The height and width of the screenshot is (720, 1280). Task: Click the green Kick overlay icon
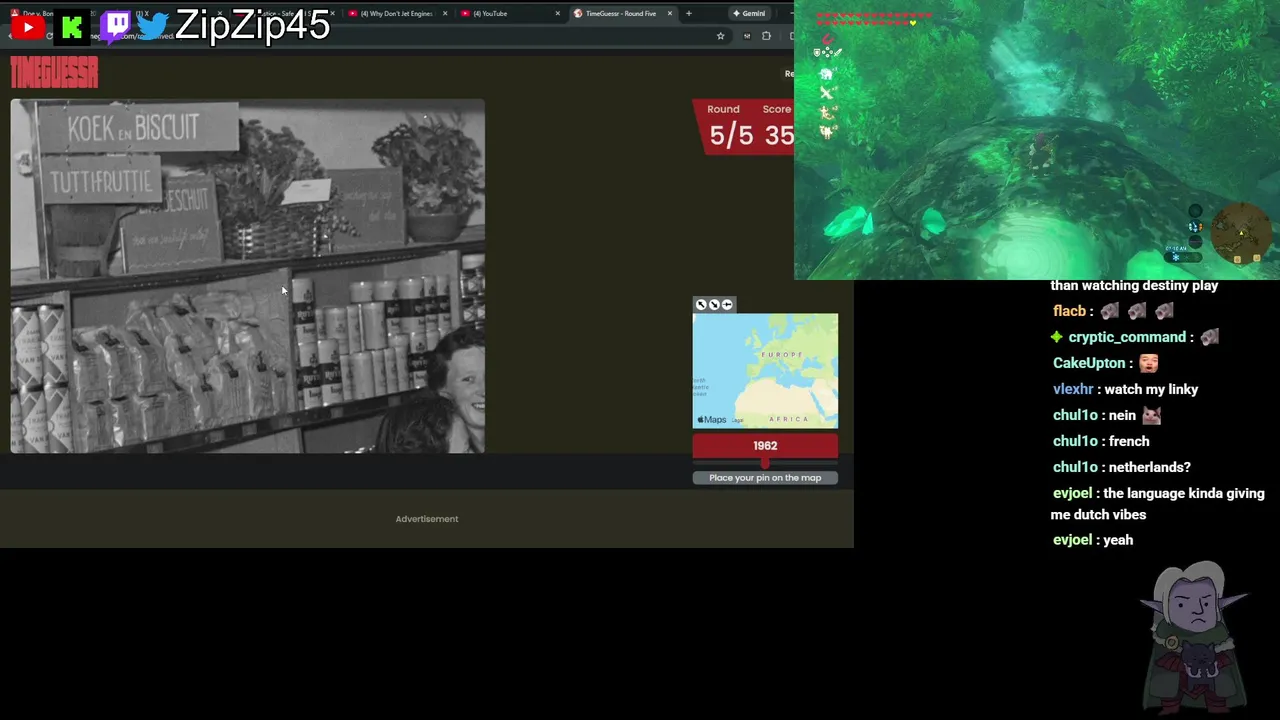72,27
